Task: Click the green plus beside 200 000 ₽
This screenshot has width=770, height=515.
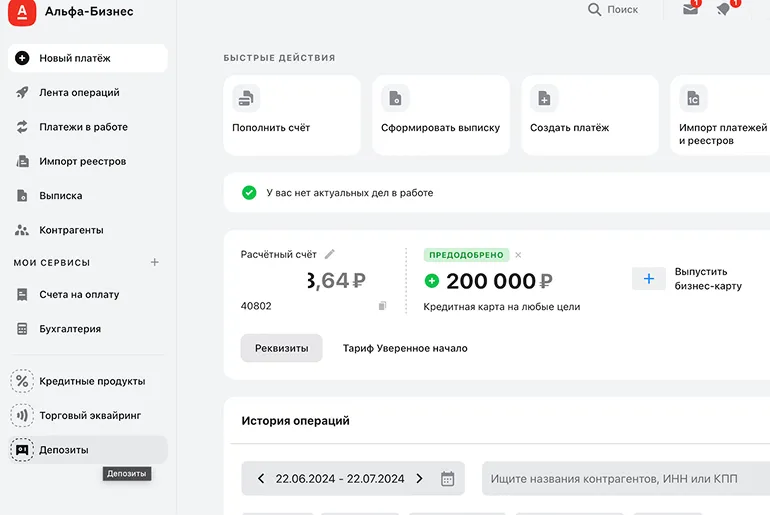Action: 432,281
